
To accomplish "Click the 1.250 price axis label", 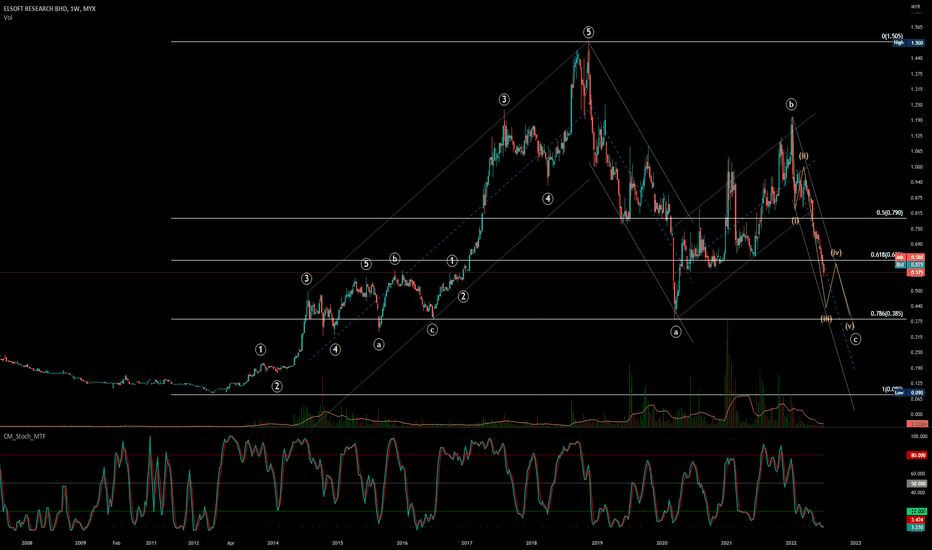I will (x=917, y=105).
